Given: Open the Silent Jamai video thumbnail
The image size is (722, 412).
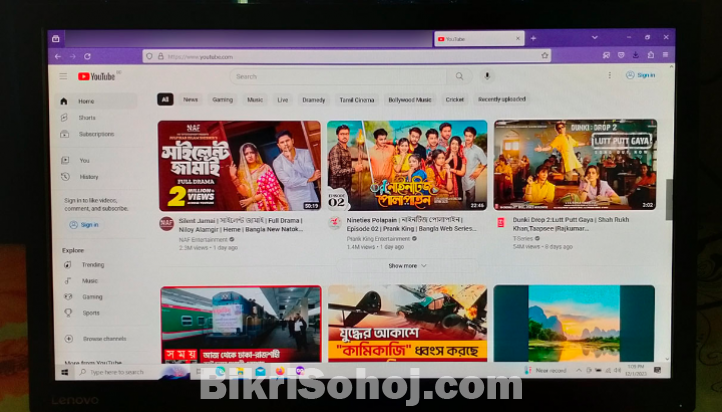Looking at the screenshot, I should coord(239,166).
